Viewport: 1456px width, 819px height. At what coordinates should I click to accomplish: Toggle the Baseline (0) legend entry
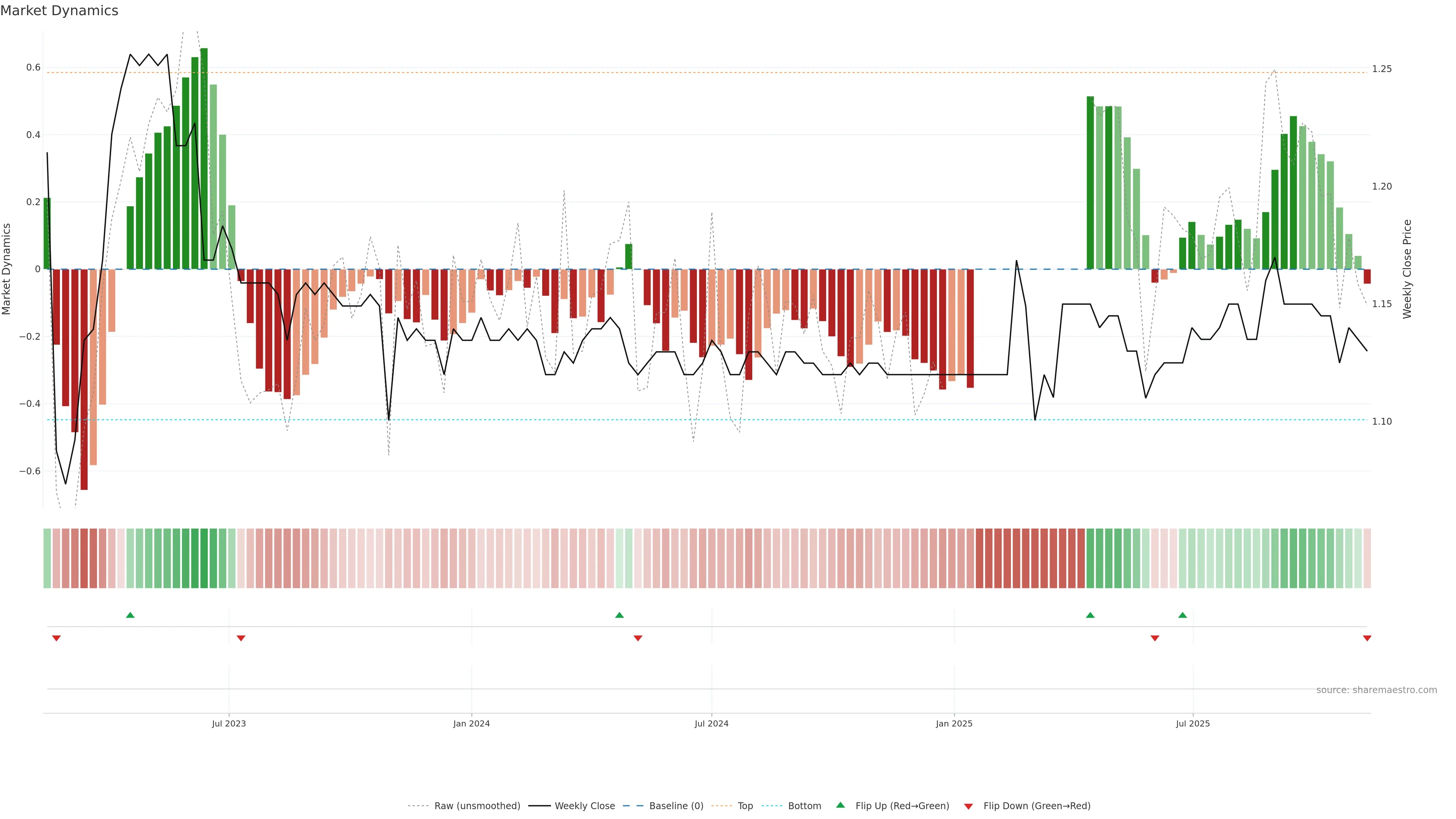pos(676,806)
